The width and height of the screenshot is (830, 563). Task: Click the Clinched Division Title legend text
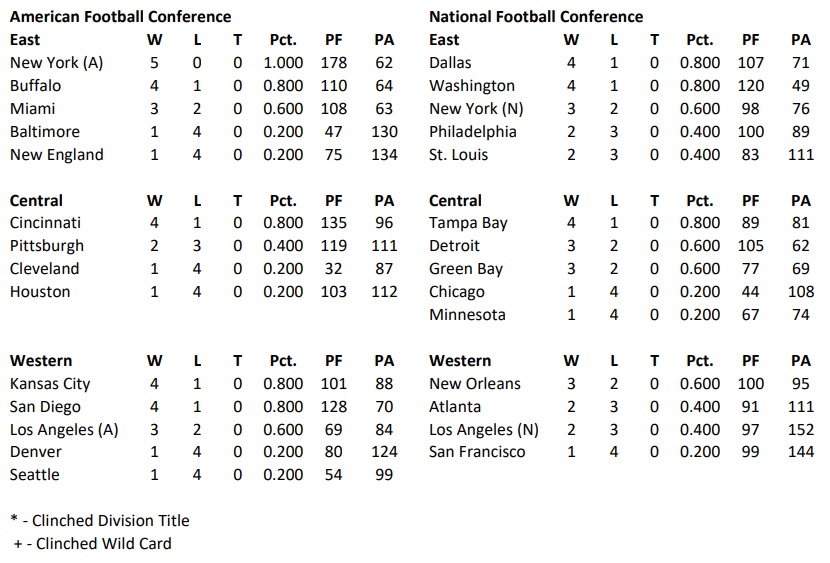[99, 521]
